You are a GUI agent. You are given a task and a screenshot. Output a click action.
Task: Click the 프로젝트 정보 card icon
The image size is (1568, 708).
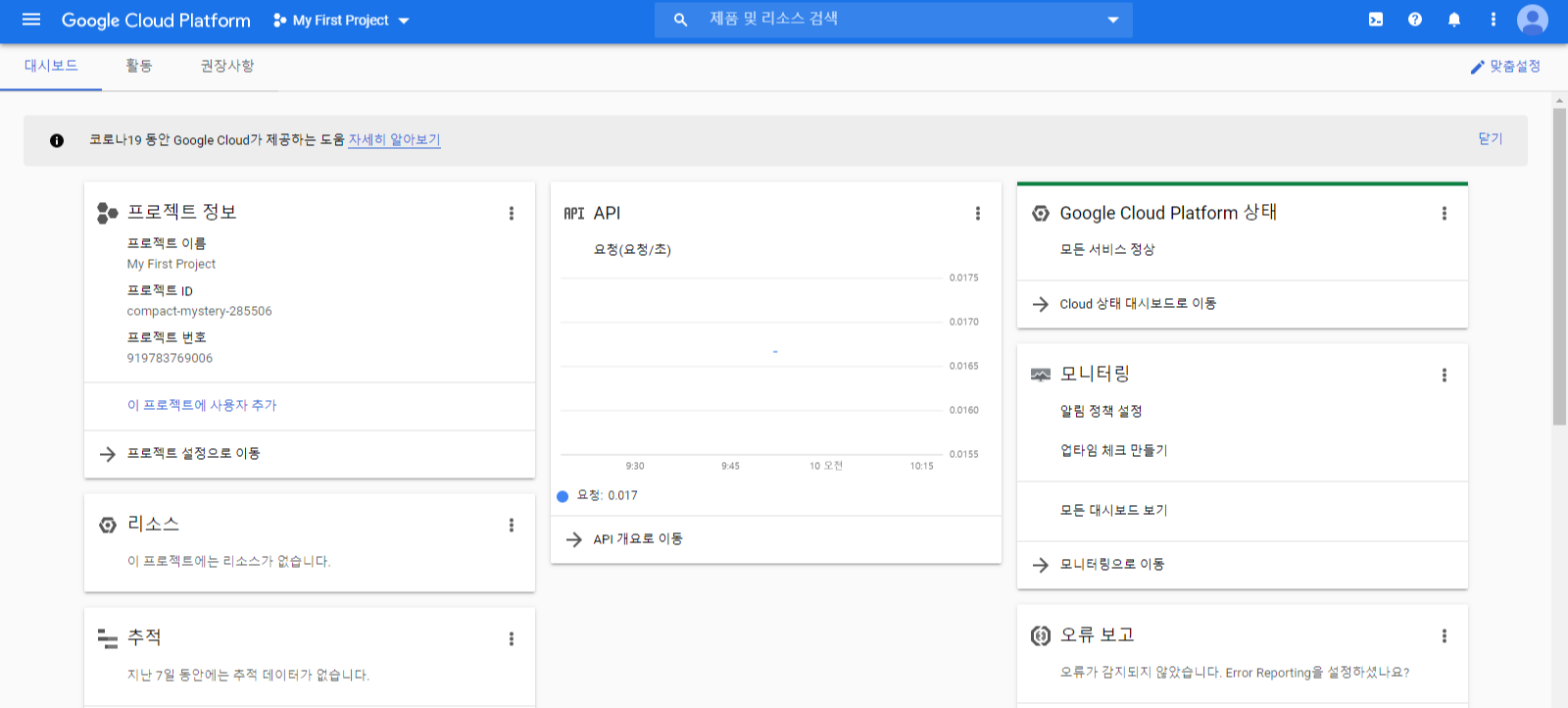pyautogui.click(x=107, y=213)
